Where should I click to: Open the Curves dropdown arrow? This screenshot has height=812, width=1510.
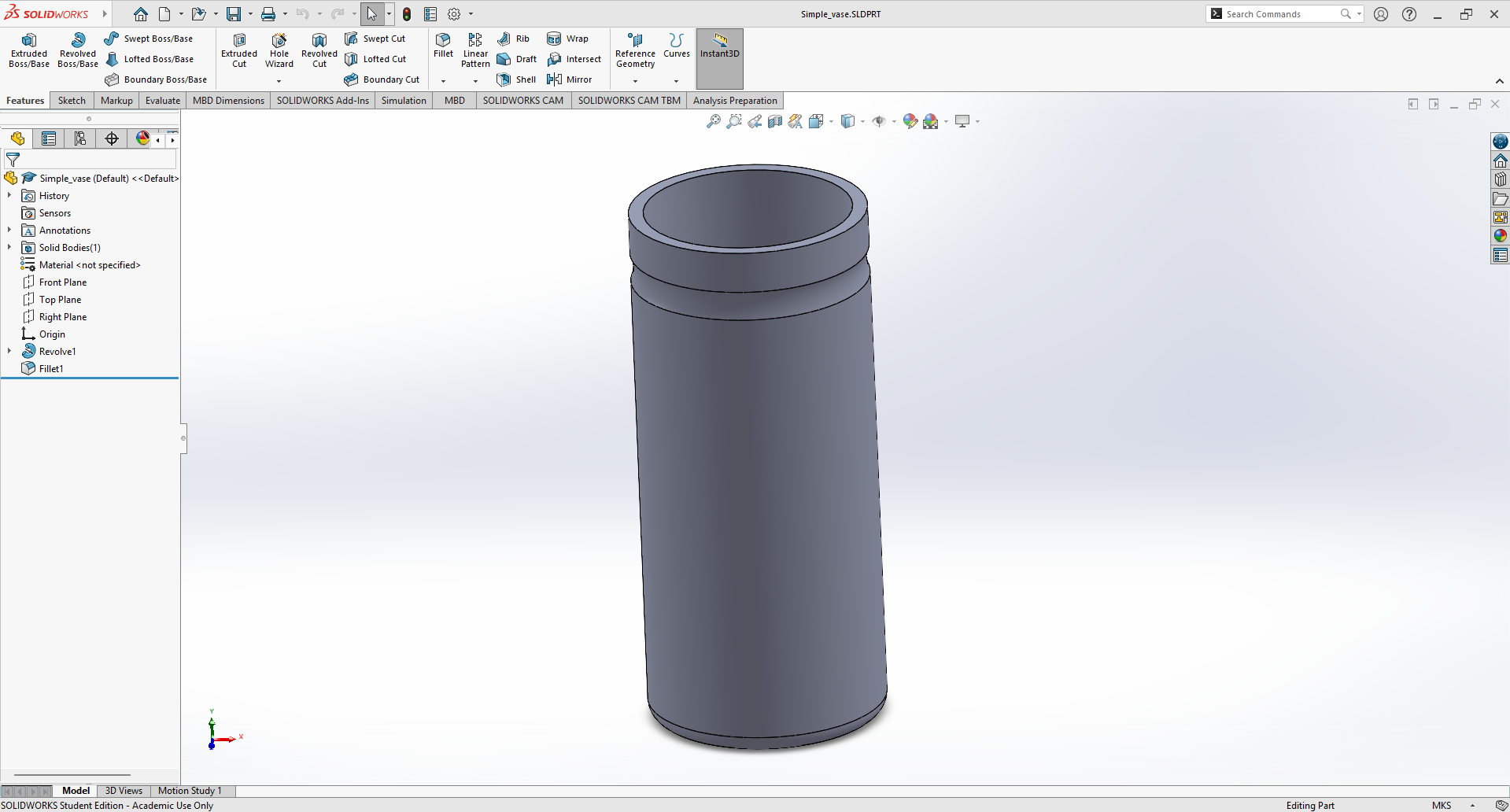click(x=676, y=80)
